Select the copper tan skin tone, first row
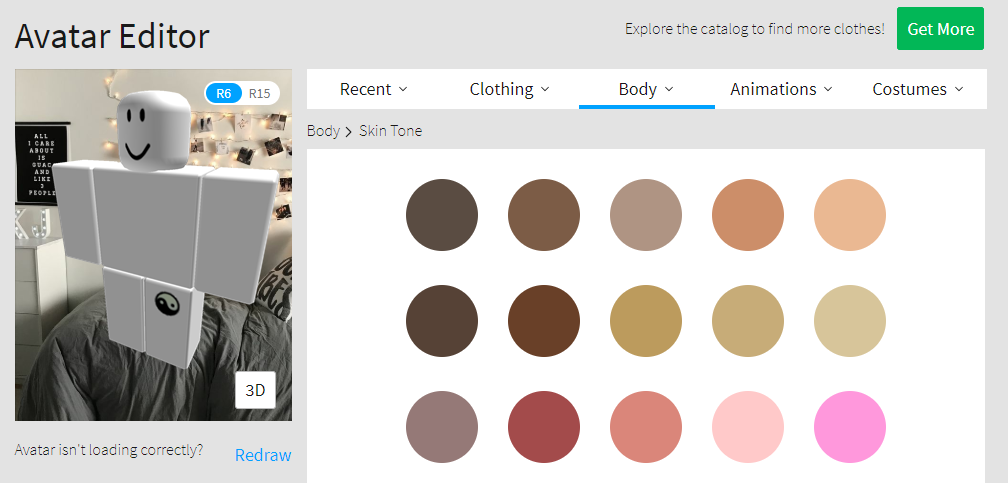 pos(748,215)
